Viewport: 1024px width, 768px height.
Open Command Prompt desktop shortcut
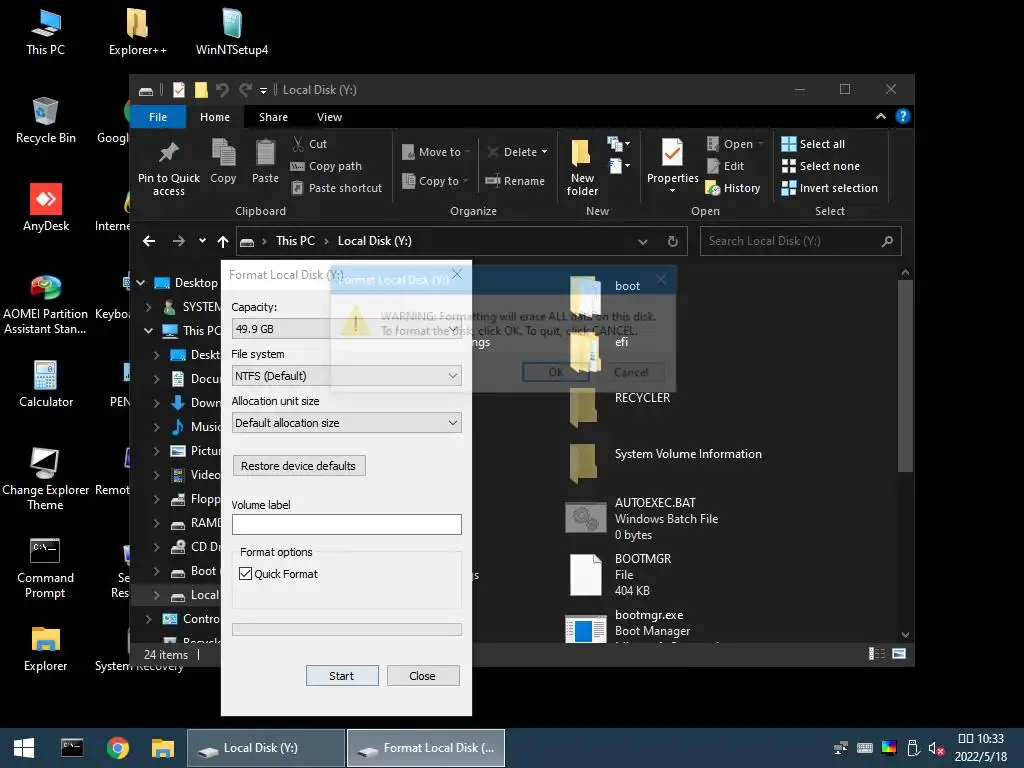click(x=45, y=568)
